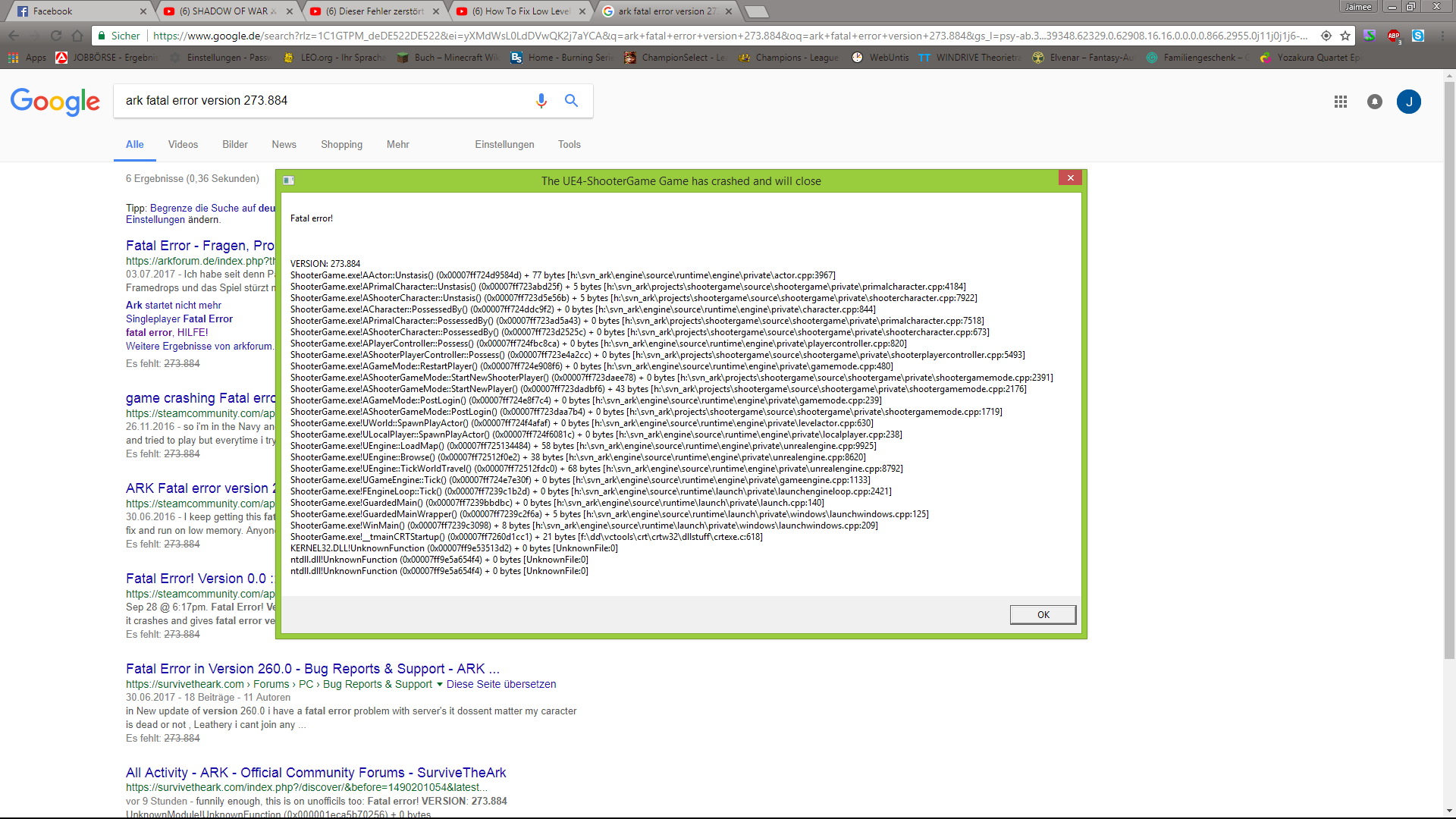Open Yozakura Quartet bookmark
The width and height of the screenshot is (1456, 819).
1310,58
